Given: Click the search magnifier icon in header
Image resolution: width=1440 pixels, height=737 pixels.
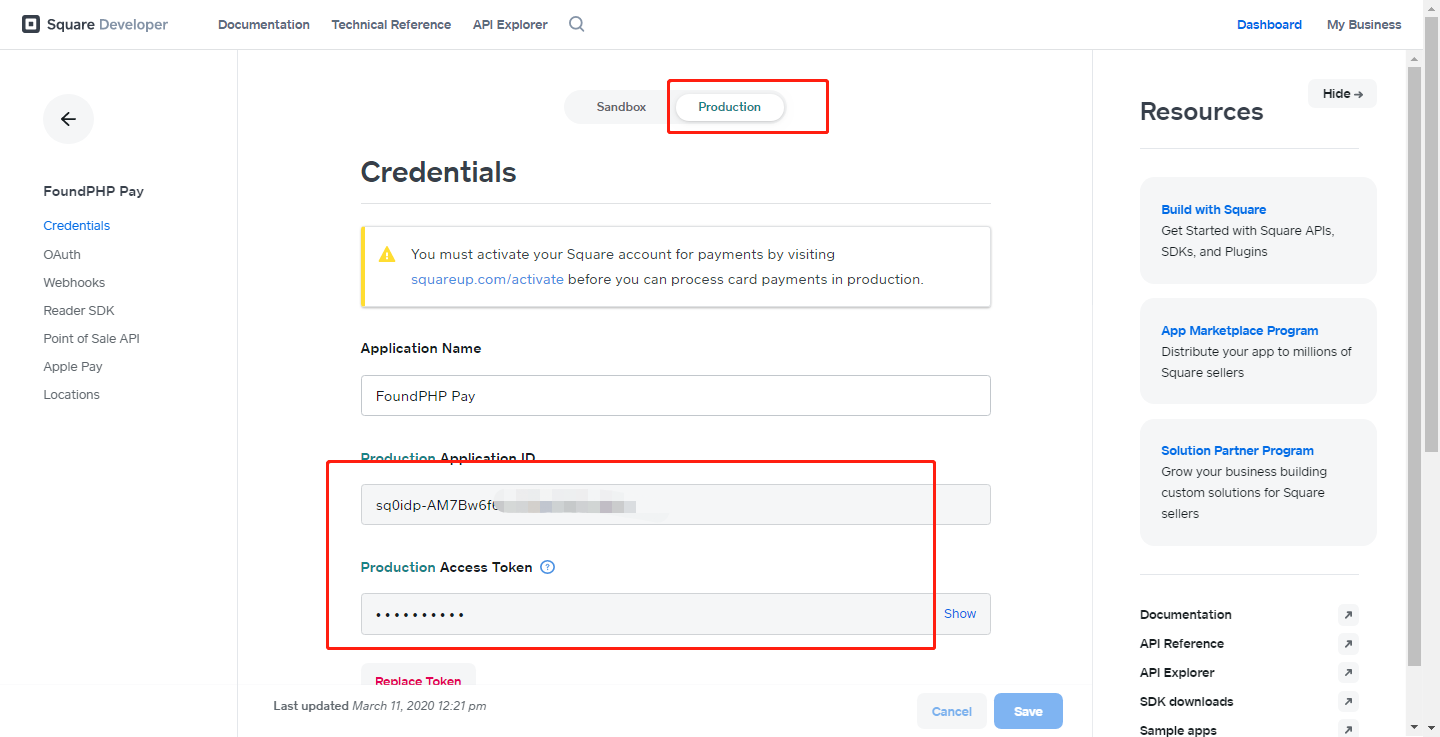Looking at the screenshot, I should tap(577, 24).
